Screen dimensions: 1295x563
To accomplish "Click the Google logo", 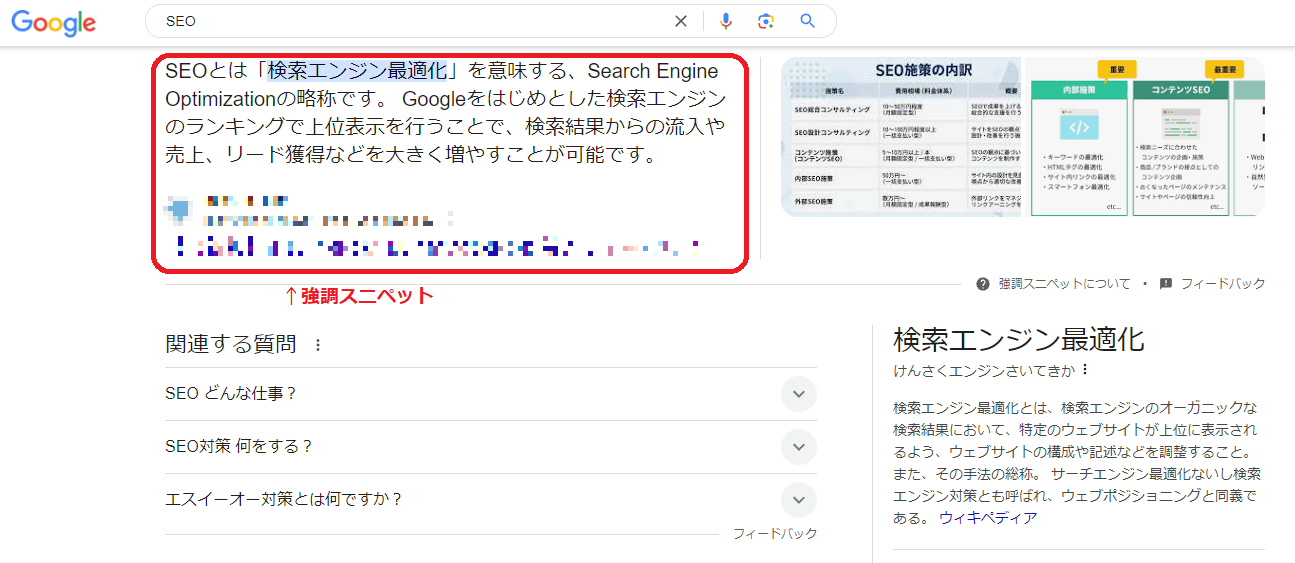I will [54, 23].
